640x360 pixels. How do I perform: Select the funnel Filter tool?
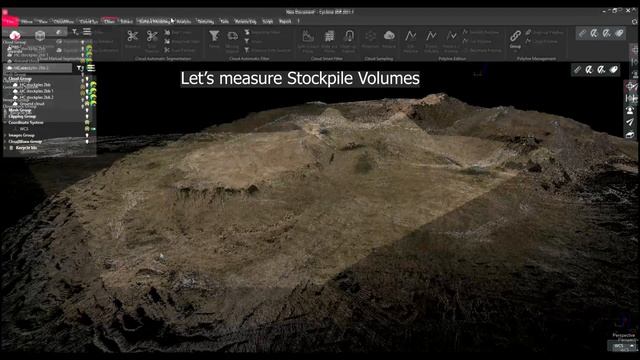pyautogui.click(x=214, y=36)
